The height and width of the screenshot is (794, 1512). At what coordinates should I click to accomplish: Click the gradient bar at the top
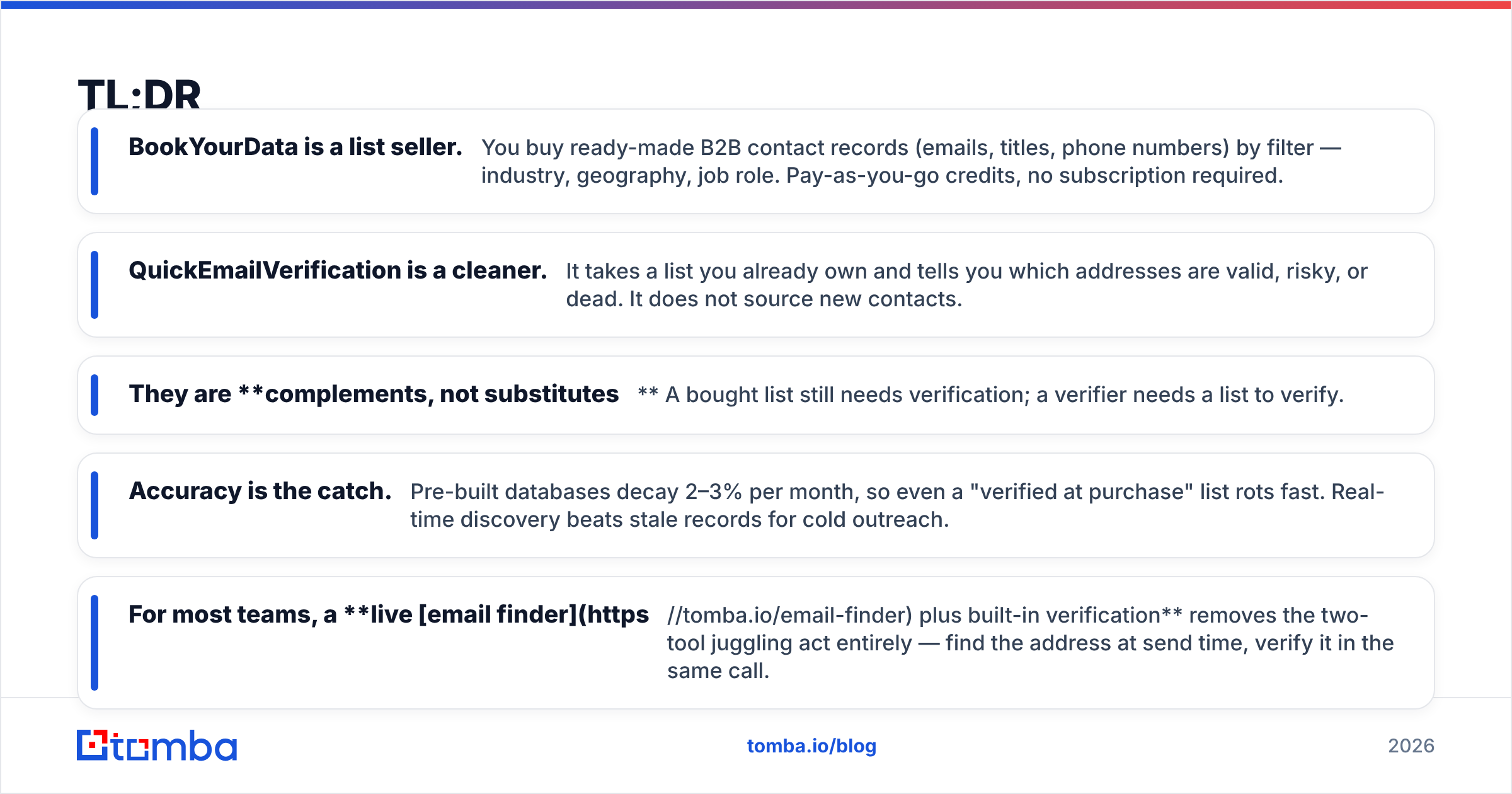(756, 4)
